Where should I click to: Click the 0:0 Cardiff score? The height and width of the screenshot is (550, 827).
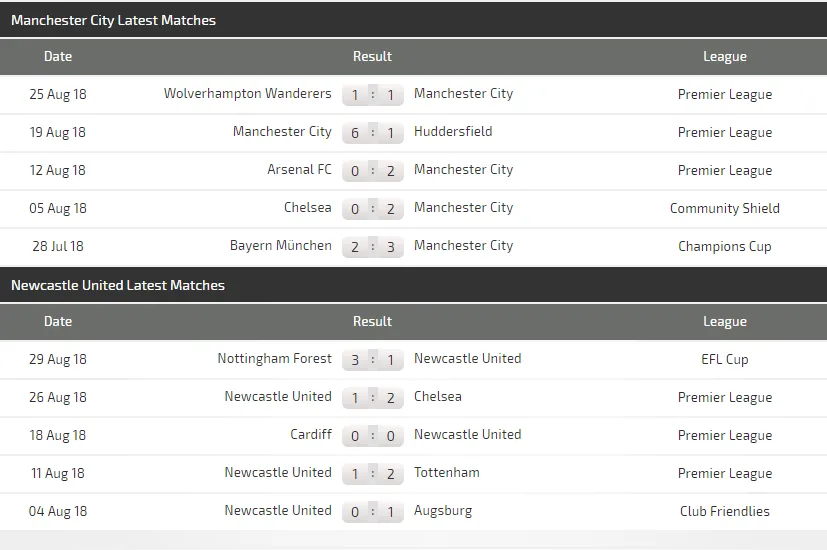[x=372, y=436]
